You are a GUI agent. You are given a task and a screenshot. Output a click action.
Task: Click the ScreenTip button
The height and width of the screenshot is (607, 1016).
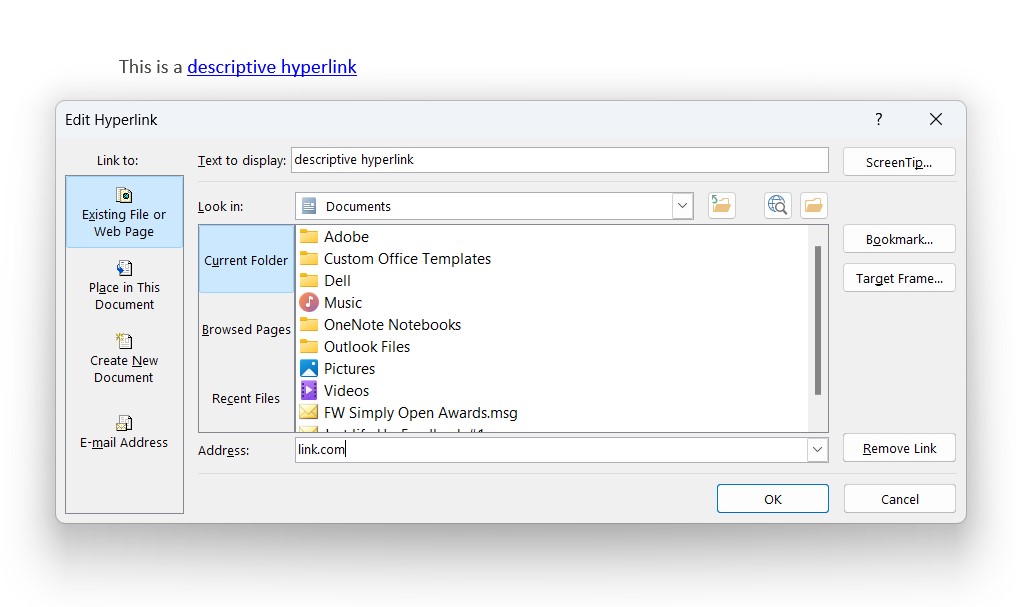point(899,162)
